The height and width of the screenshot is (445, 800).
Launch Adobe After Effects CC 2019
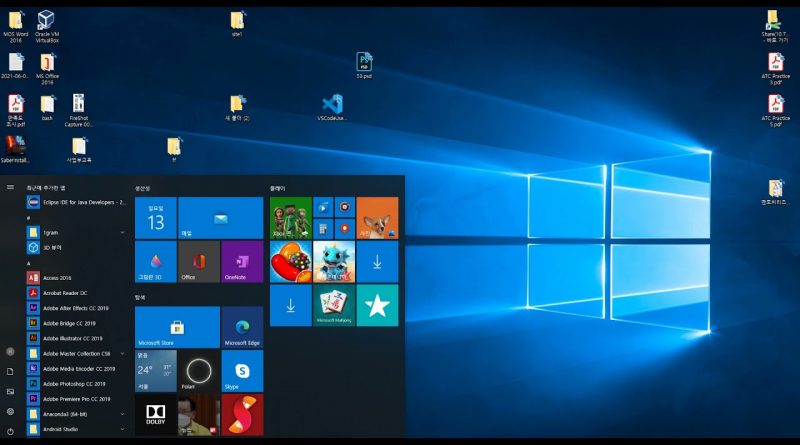click(77, 308)
